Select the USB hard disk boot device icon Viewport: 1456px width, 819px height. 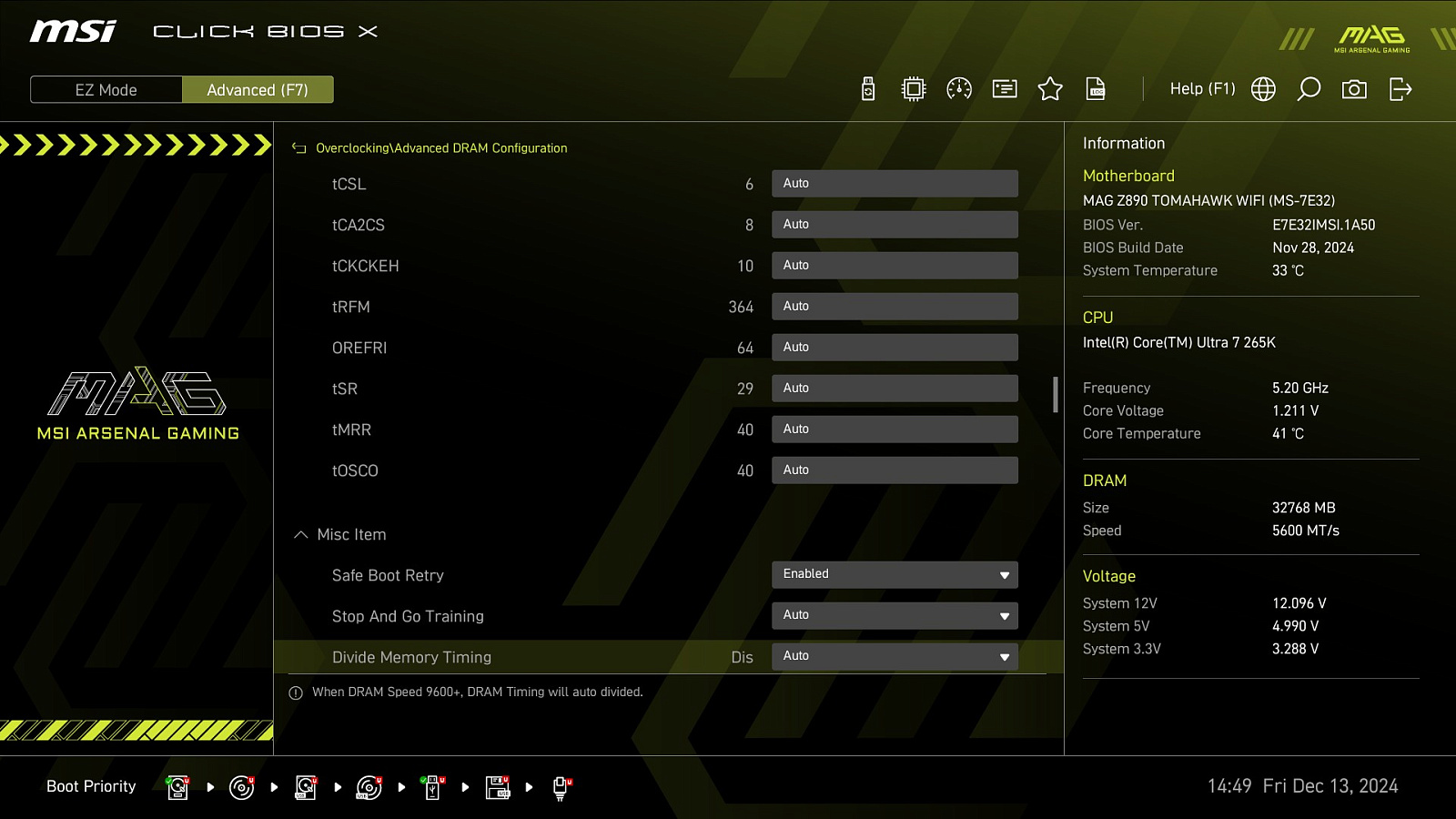click(306, 787)
